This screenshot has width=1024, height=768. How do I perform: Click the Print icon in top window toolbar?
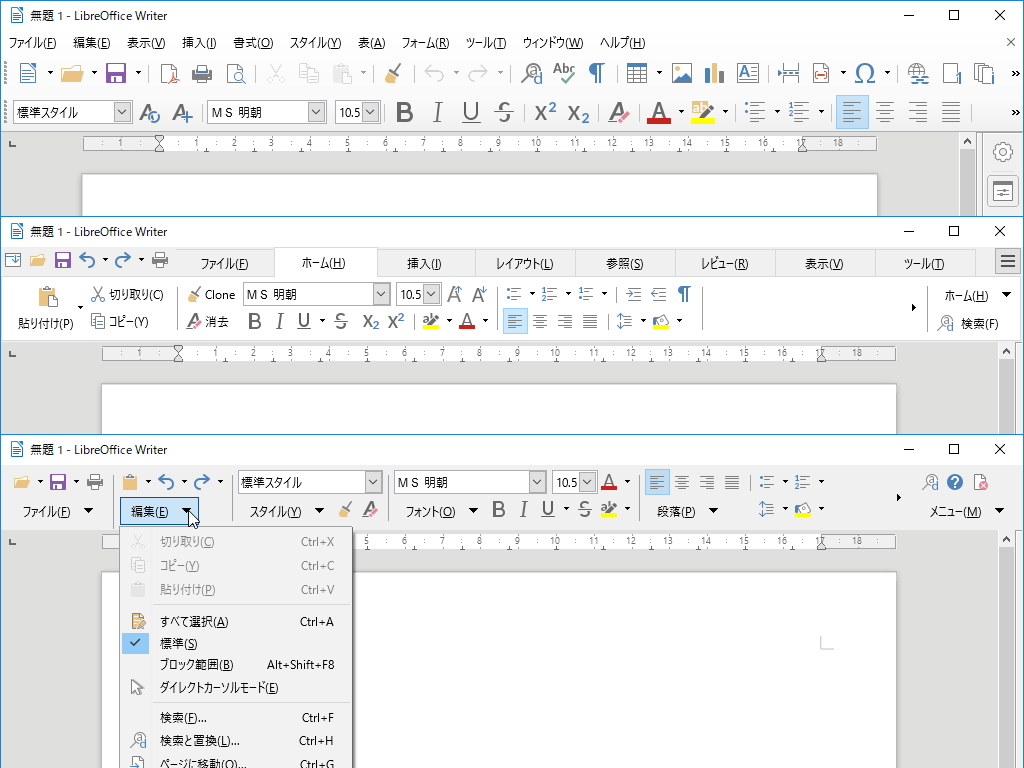202,73
